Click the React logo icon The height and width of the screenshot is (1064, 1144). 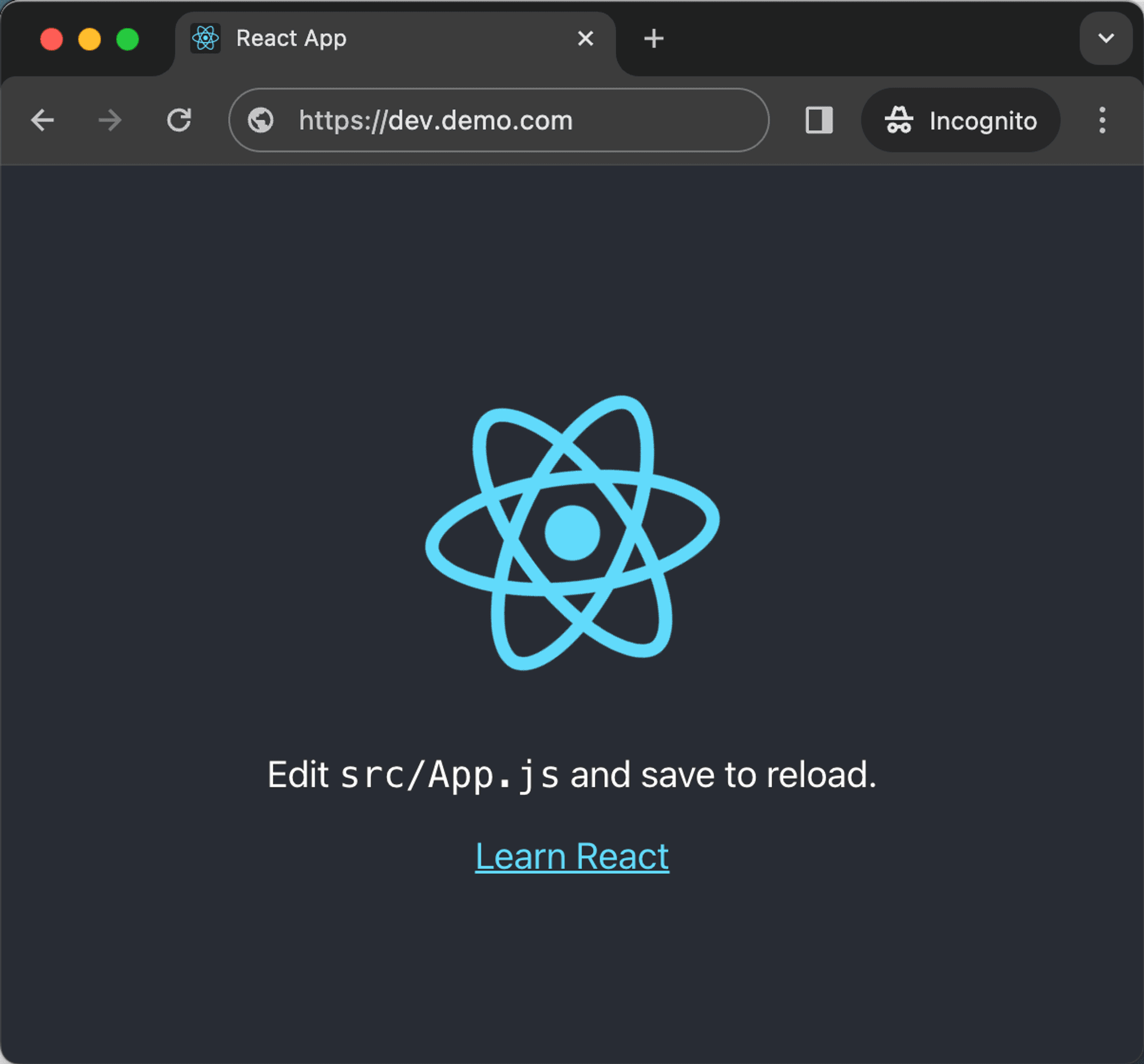click(572, 541)
